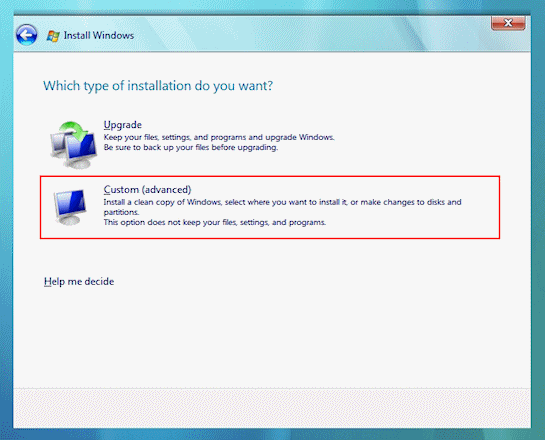Screen dimensions: 545x440
Task: Close the Install Windows dialog
Action: [508, 23]
